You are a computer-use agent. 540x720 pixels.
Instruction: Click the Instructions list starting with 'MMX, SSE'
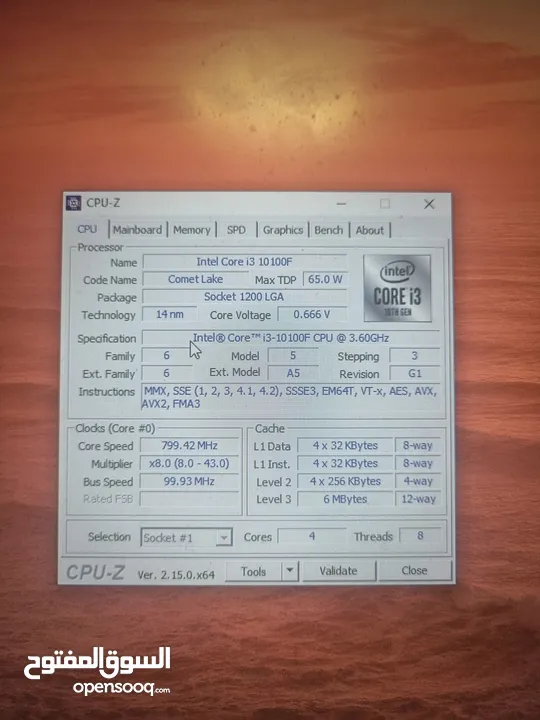pos(290,397)
